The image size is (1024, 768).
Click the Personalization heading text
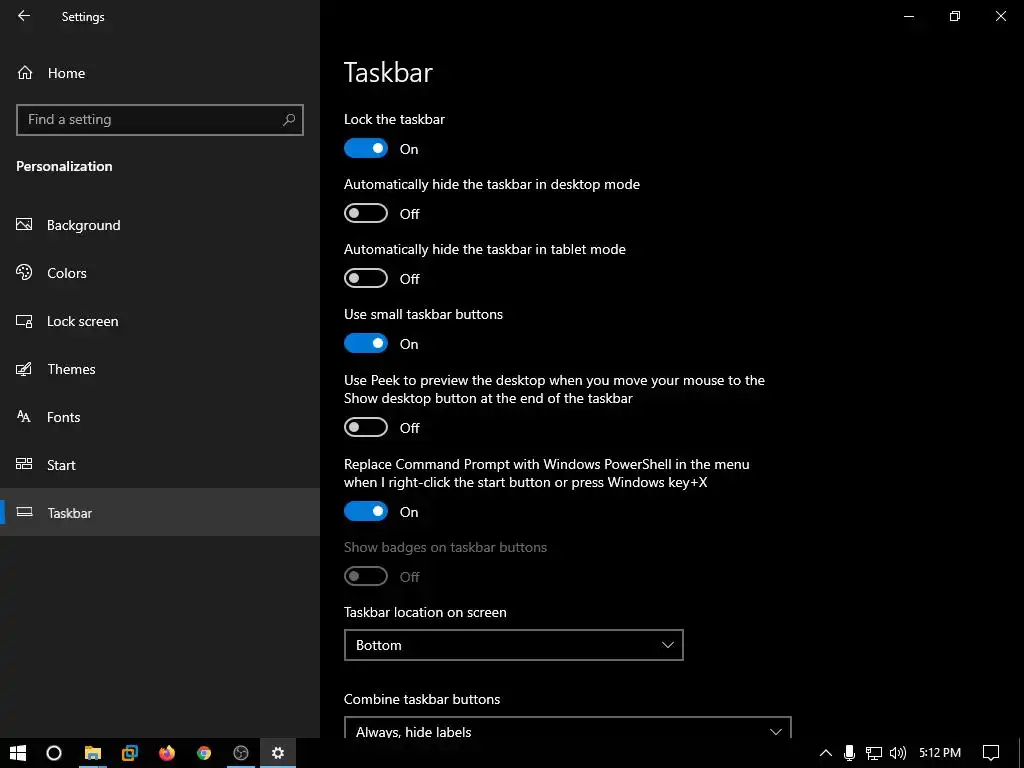click(64, 167)
